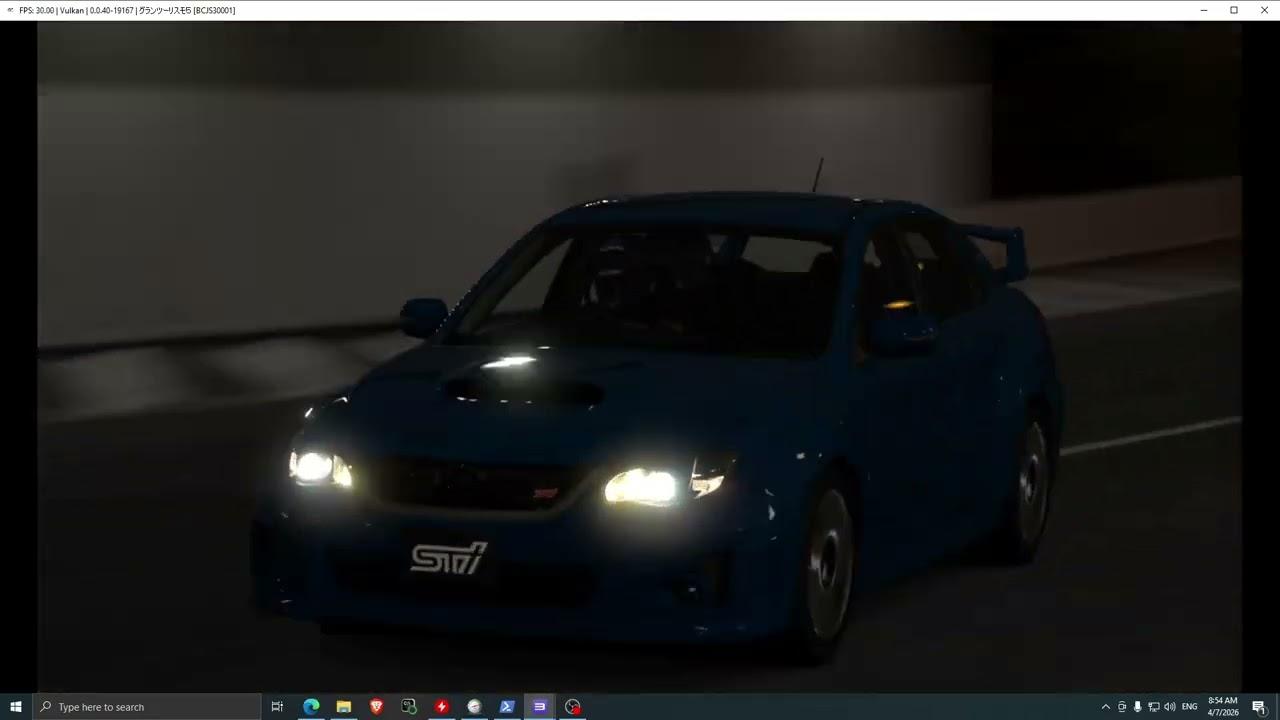Open Task View on the taskbar

277,707
